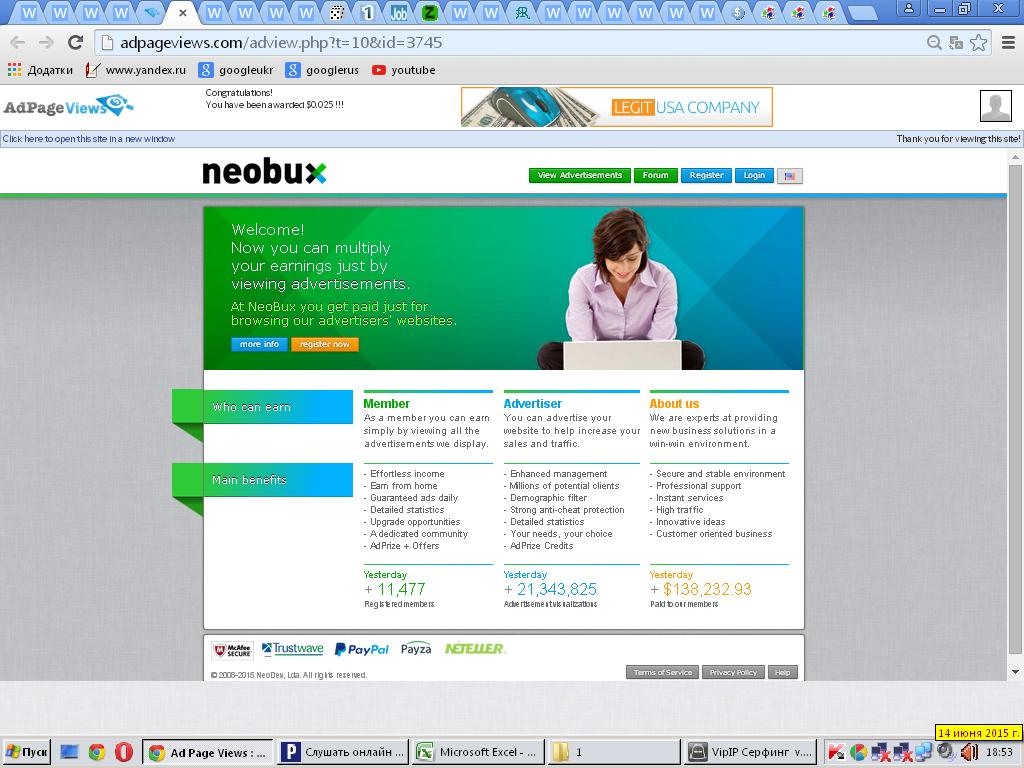Click the Kaspersky tray icon
The image size is (1024, 768).
tap(836, 752)
